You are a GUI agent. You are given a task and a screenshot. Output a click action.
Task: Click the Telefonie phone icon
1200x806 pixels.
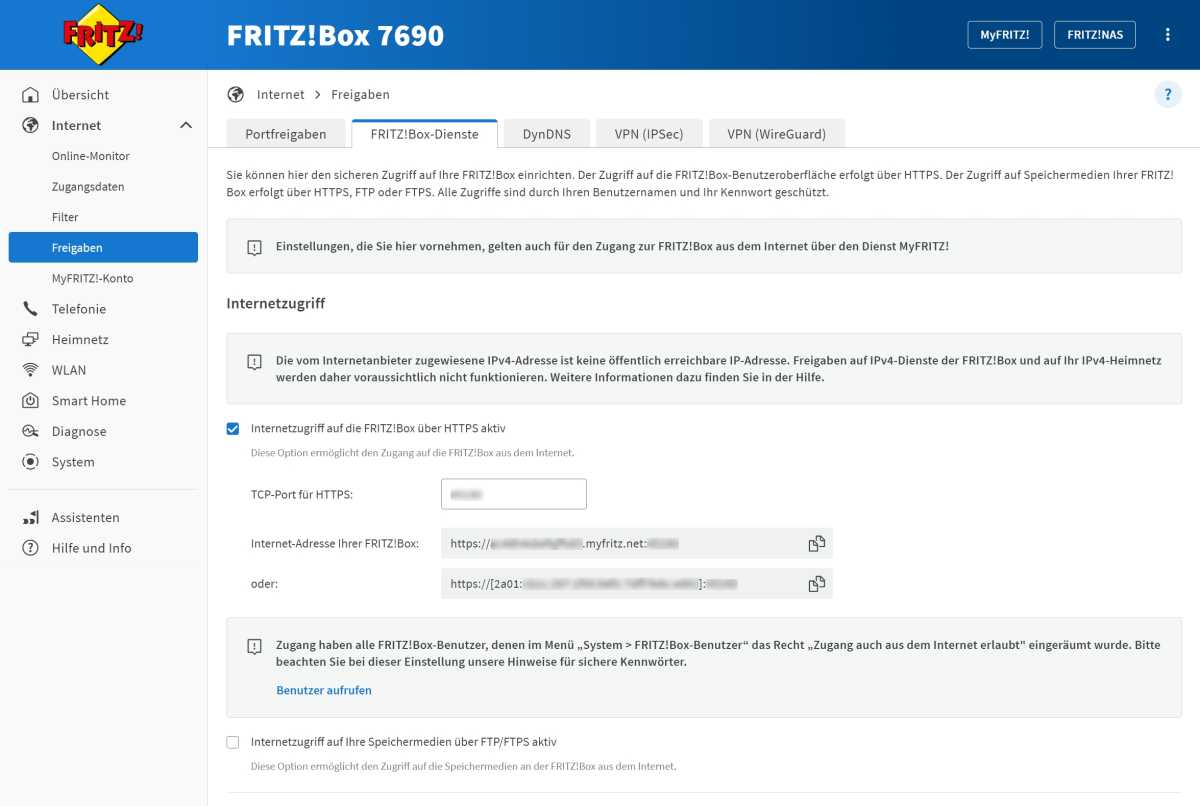(x=31, y=310)
